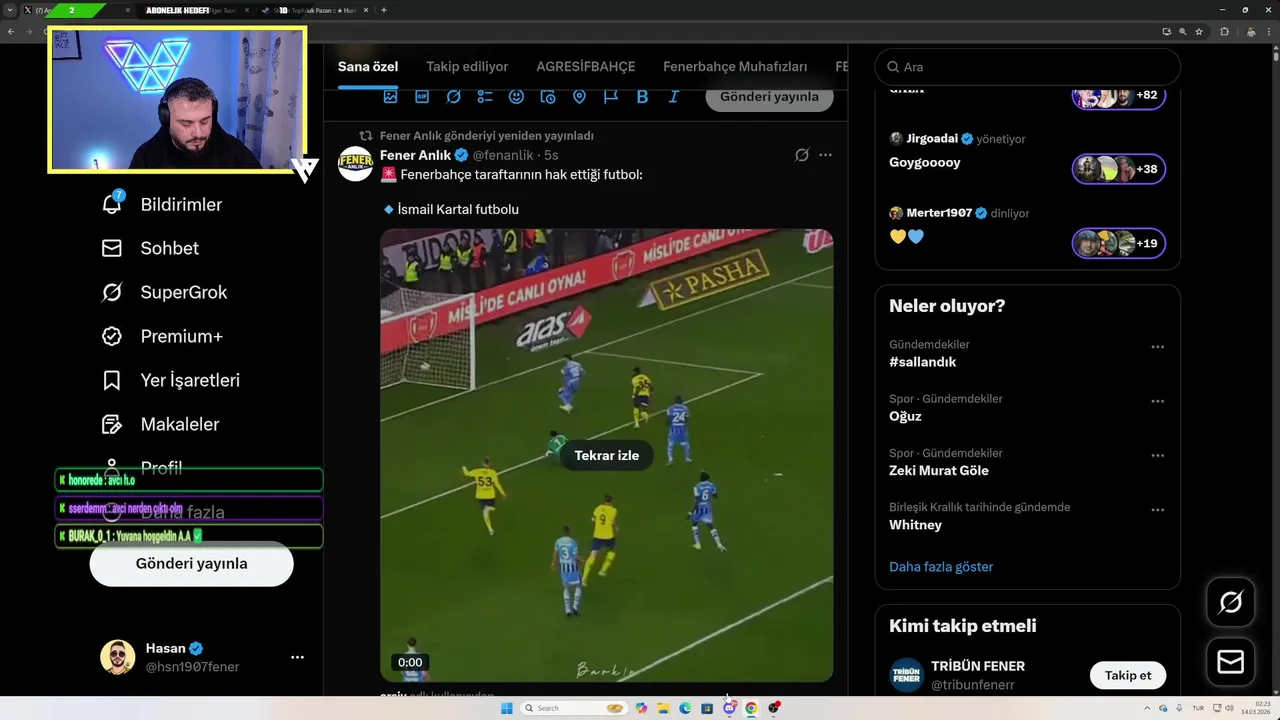Screen dimensions: 1280x720
Task: Switch to AGRESİFBAHÇE tab
Action: tap(586, 66)
